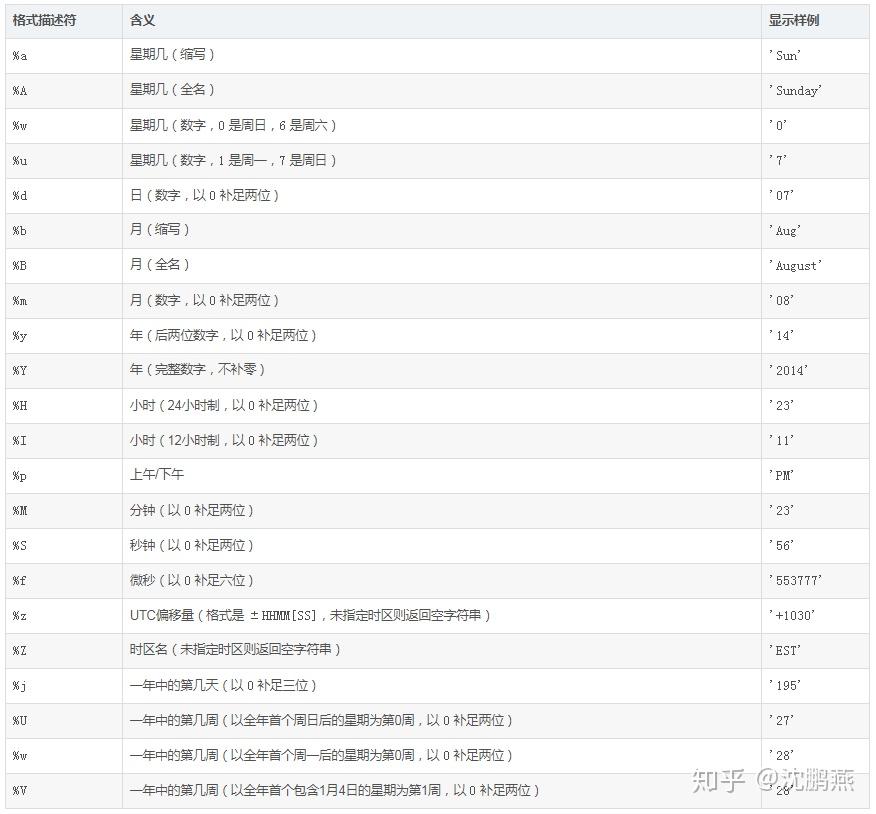Click the sample value '2014'
The image size is (876, 814).
[x=788, y=370]
